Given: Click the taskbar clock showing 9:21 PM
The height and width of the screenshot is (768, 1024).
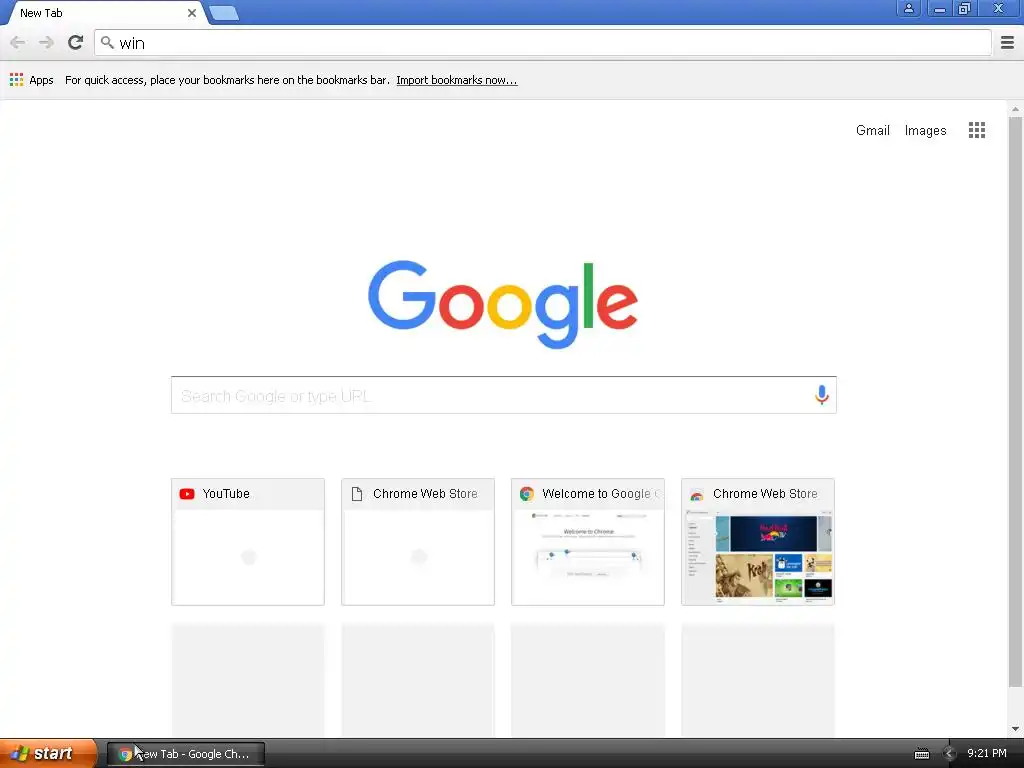Looking at the screenshot, I should 986,754.
